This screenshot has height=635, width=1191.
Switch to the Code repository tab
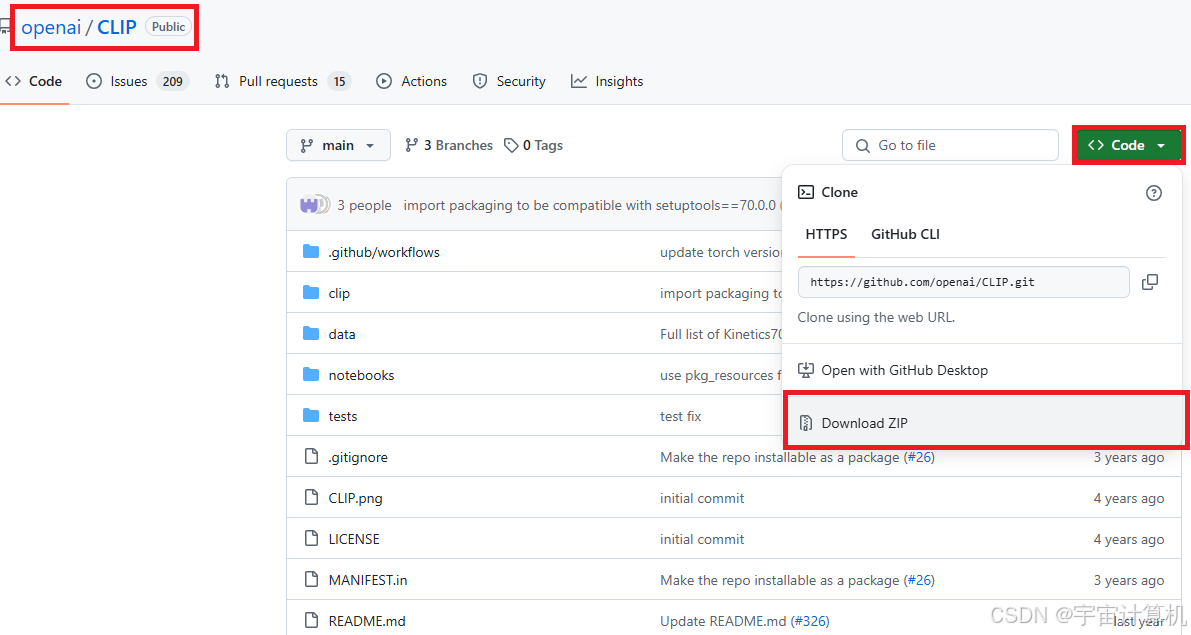pos(33,81)
